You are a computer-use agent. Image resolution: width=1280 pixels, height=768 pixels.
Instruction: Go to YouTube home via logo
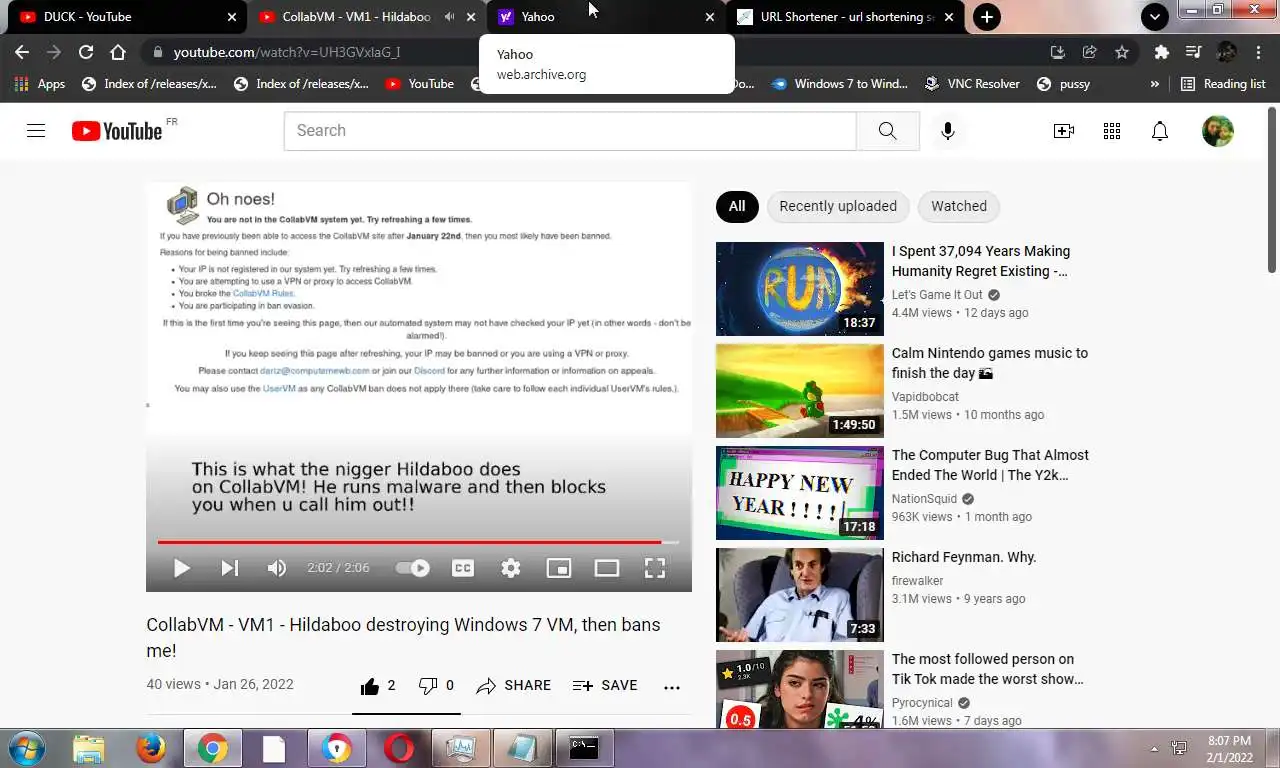coord(117,131)
